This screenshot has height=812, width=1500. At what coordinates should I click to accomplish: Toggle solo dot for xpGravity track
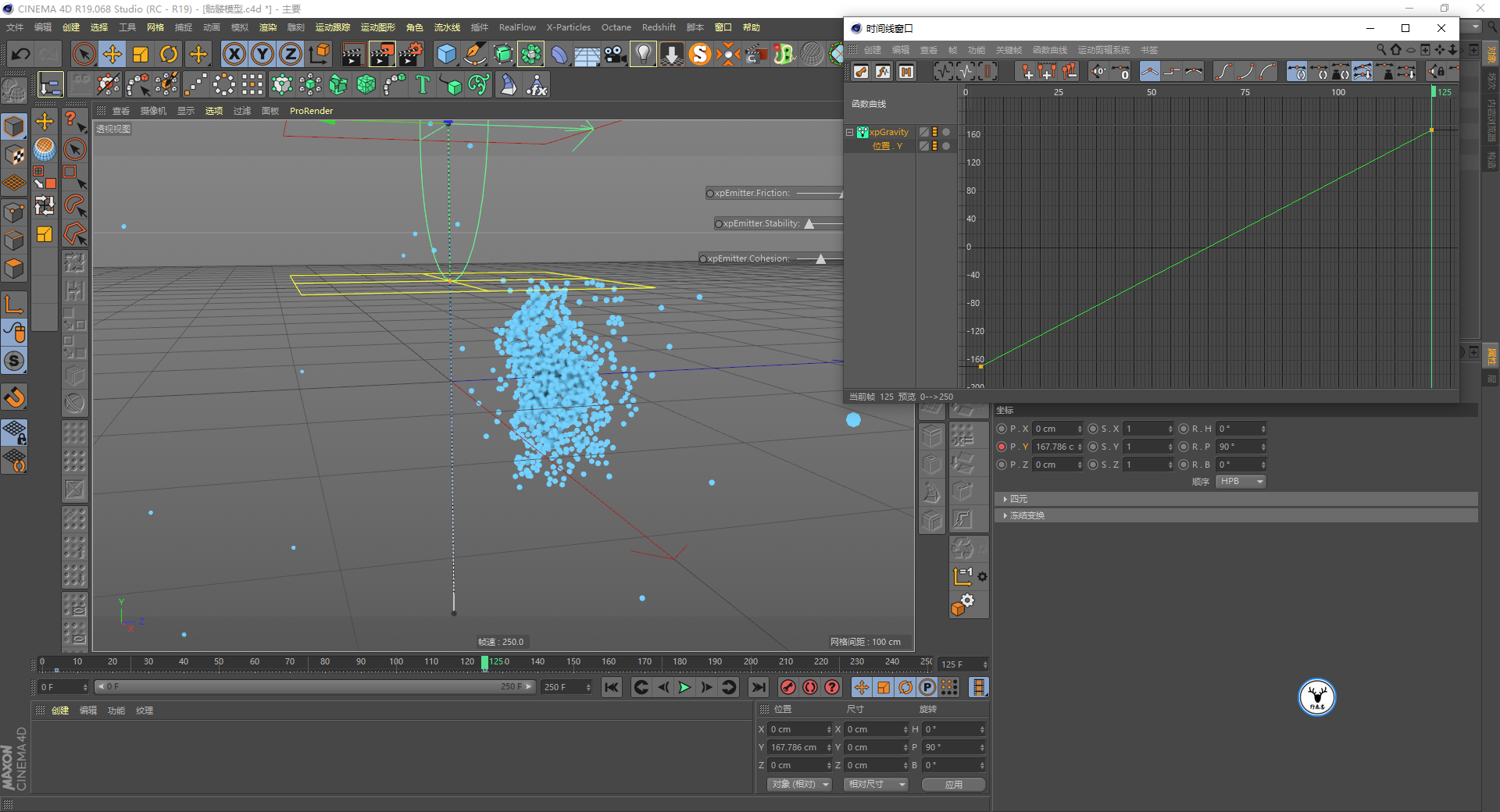946,132
